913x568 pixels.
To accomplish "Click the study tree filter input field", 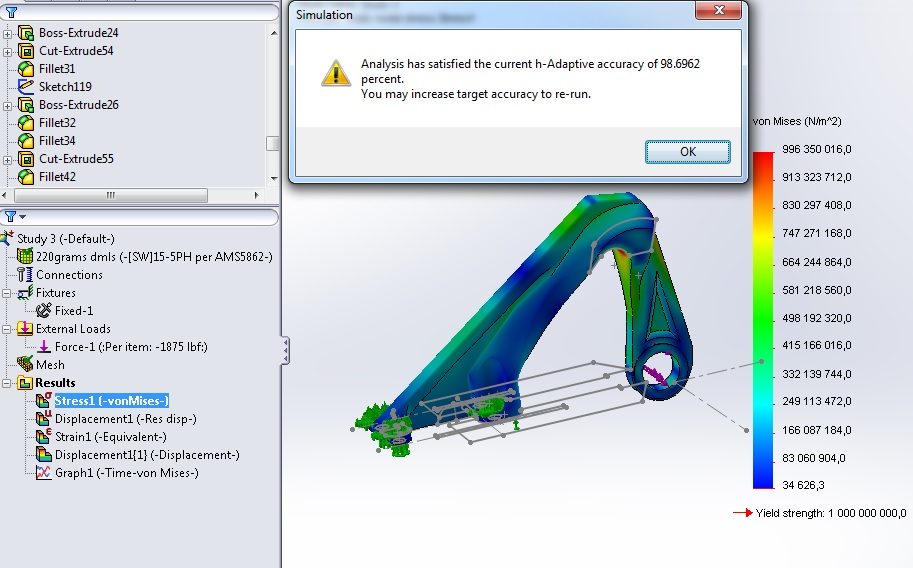I will click(x=140, y=217).
